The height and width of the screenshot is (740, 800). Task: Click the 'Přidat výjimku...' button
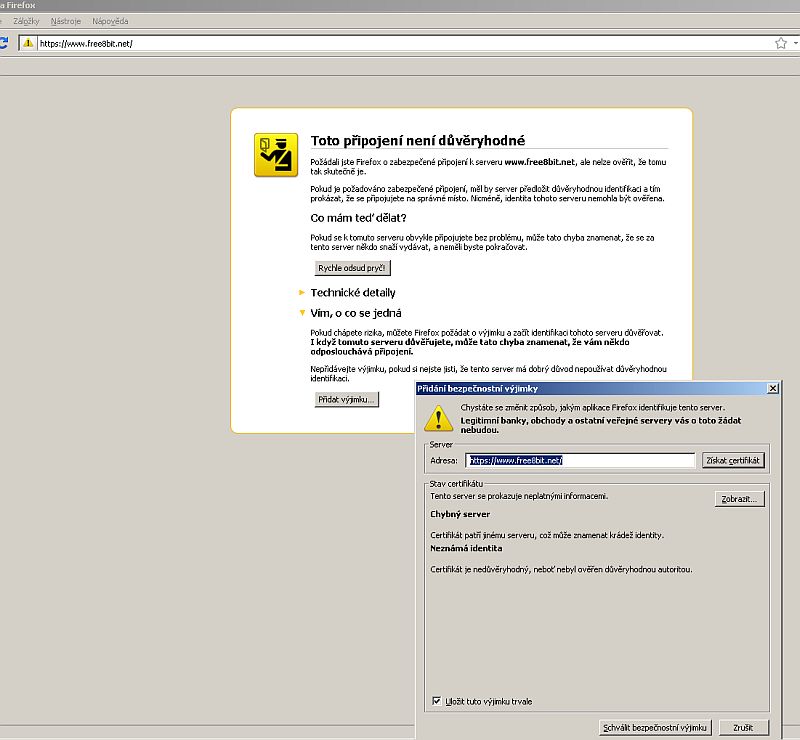click(346, 399)
